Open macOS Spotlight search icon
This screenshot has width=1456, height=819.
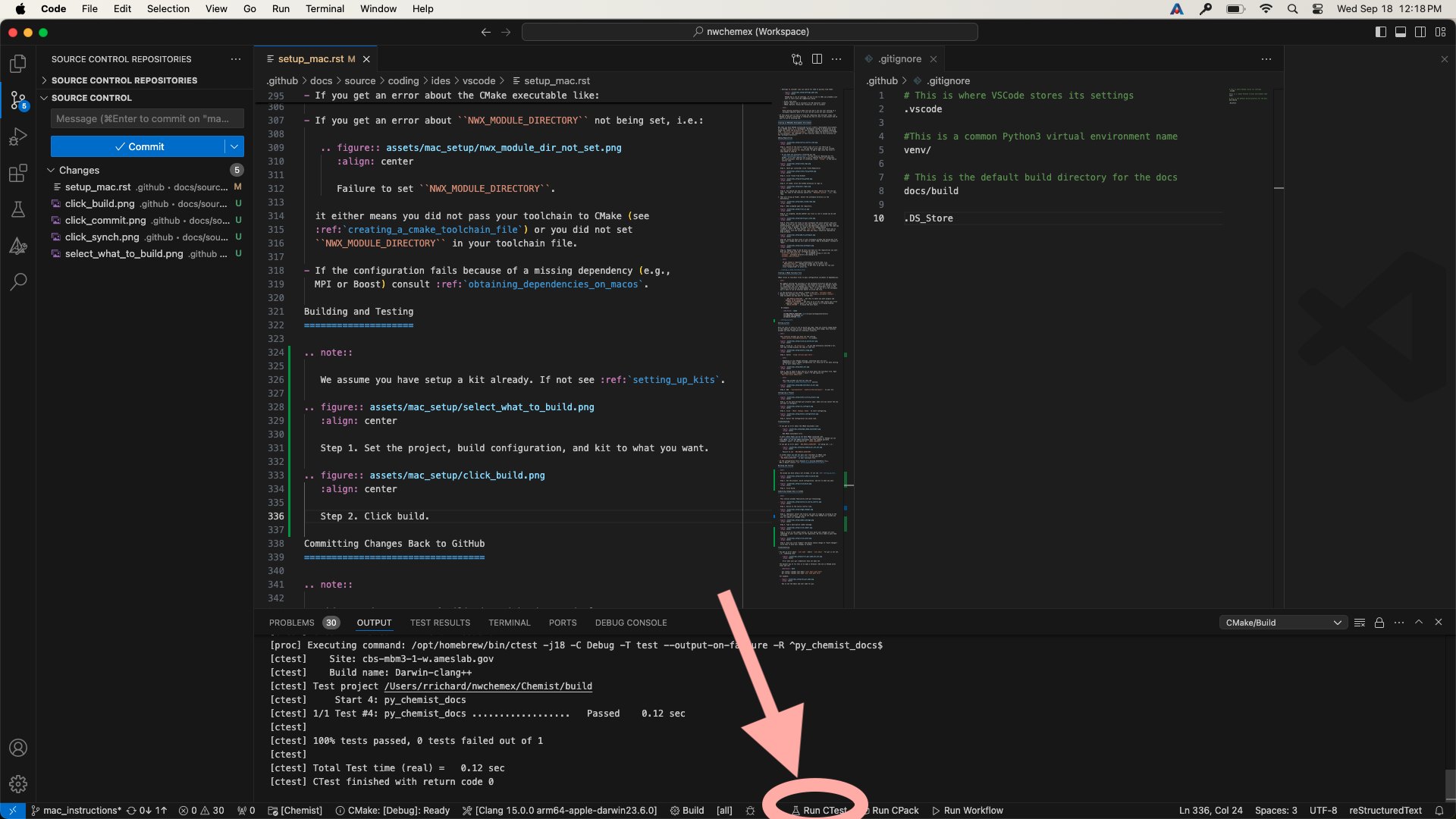pyautogui.click(x=1293, y=9)
